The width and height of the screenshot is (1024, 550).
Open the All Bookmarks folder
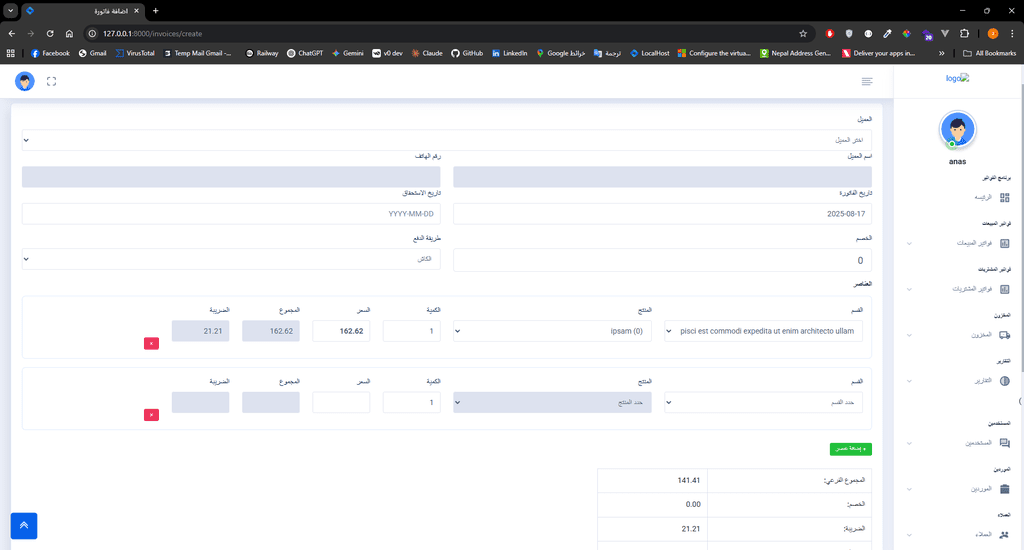989,53
